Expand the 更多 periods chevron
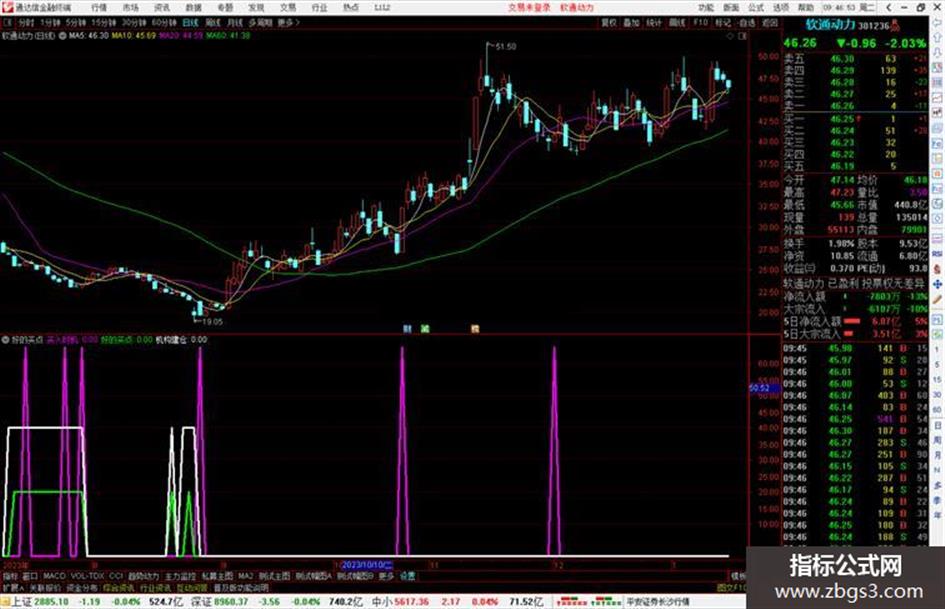This screenshot has height=609, width=945. [x=289, y=22]
